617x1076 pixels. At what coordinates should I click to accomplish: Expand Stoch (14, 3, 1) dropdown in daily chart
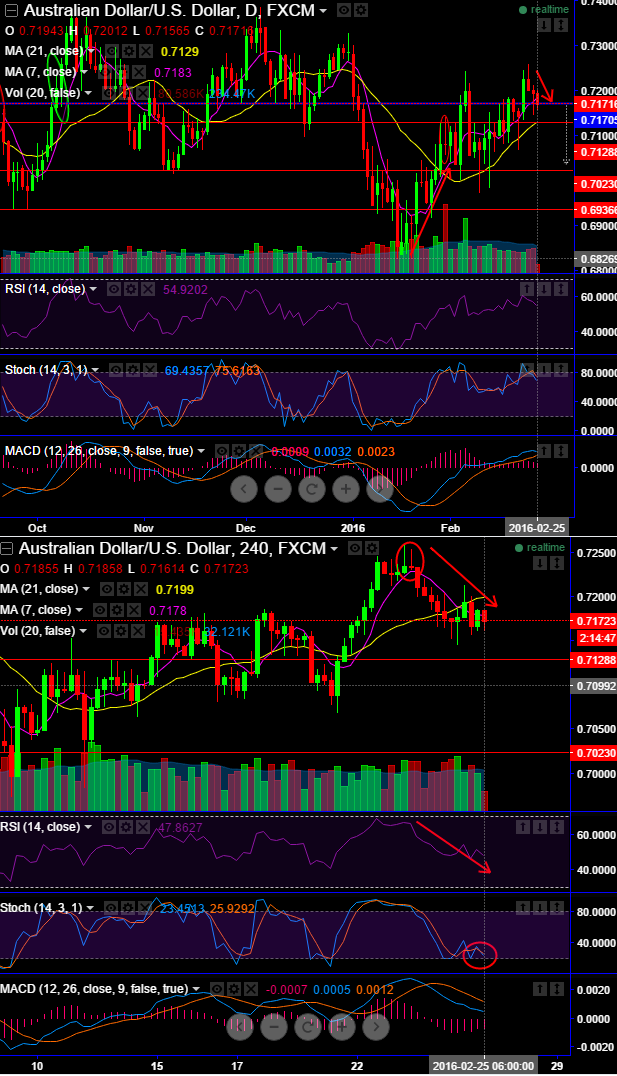95,371
